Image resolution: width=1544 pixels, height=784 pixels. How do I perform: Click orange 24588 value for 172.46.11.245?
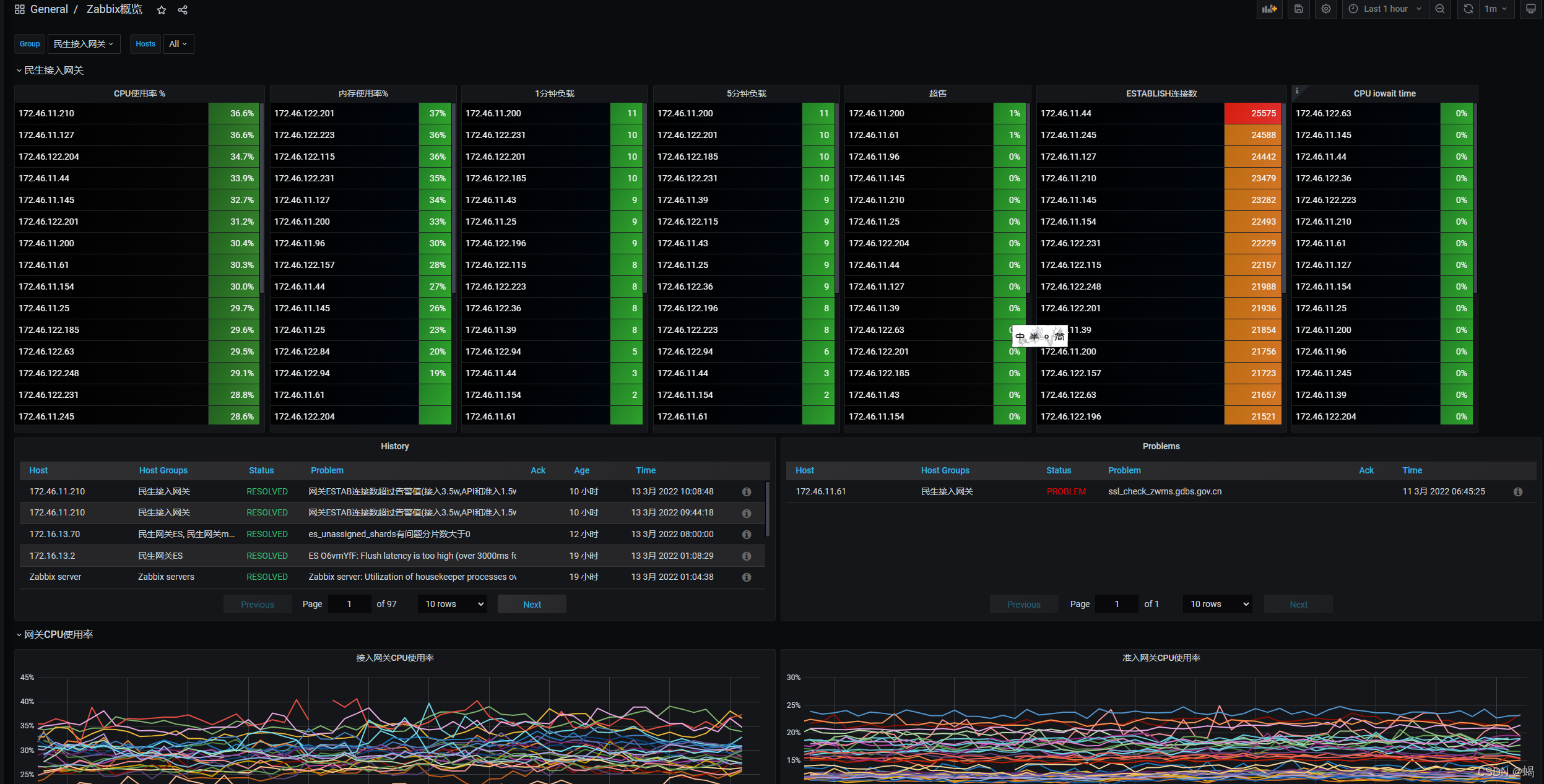(1252, 135)
